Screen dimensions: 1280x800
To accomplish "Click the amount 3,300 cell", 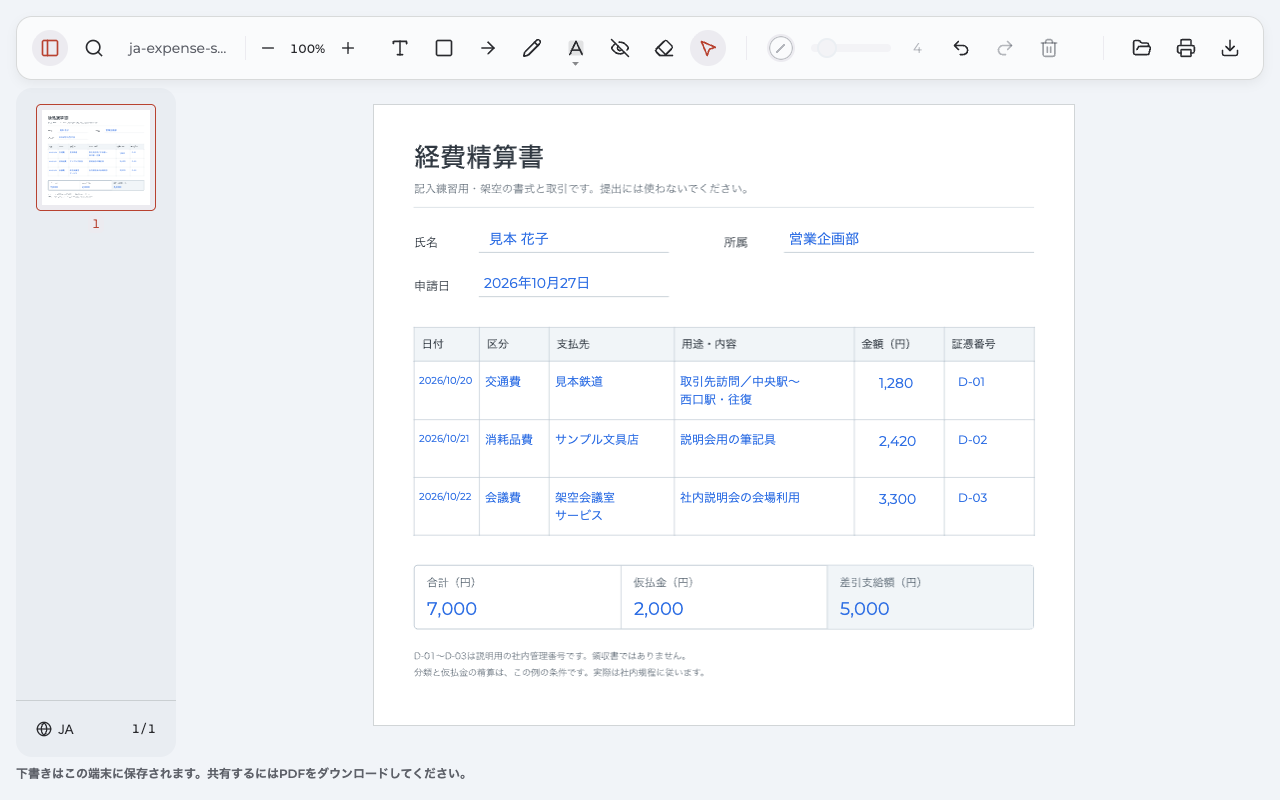I will tap(899, 506).
